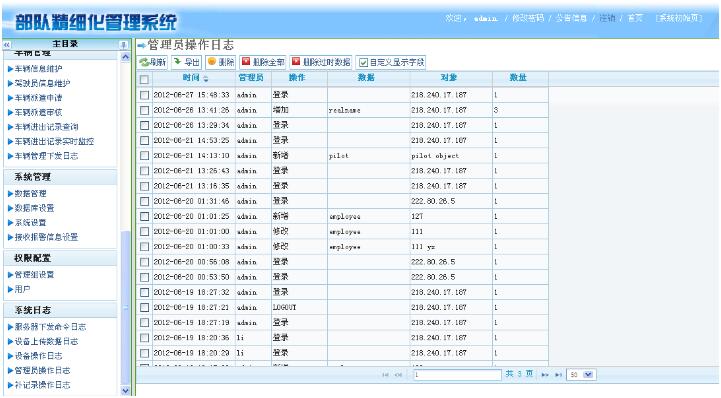Screen dimensions: 721x398
Task: Check the row with data 'realname'
Action: click(144, 110)
